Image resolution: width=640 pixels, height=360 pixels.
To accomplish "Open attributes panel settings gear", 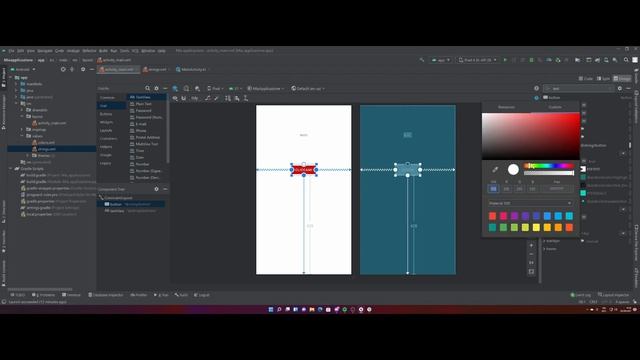I will tap(620, 88).
